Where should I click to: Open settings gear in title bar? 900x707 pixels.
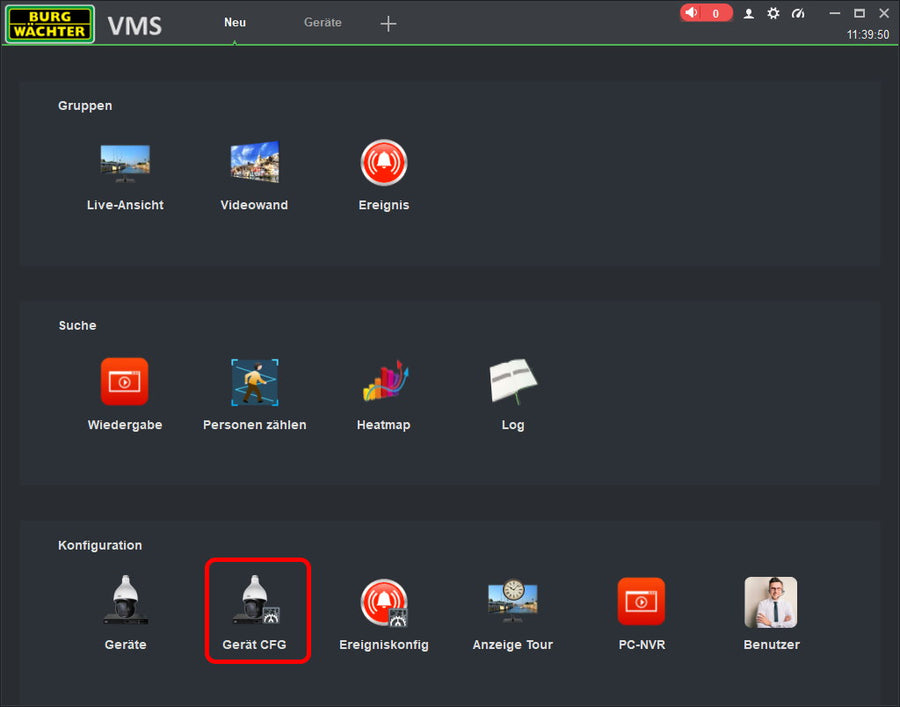pos(773,13)
